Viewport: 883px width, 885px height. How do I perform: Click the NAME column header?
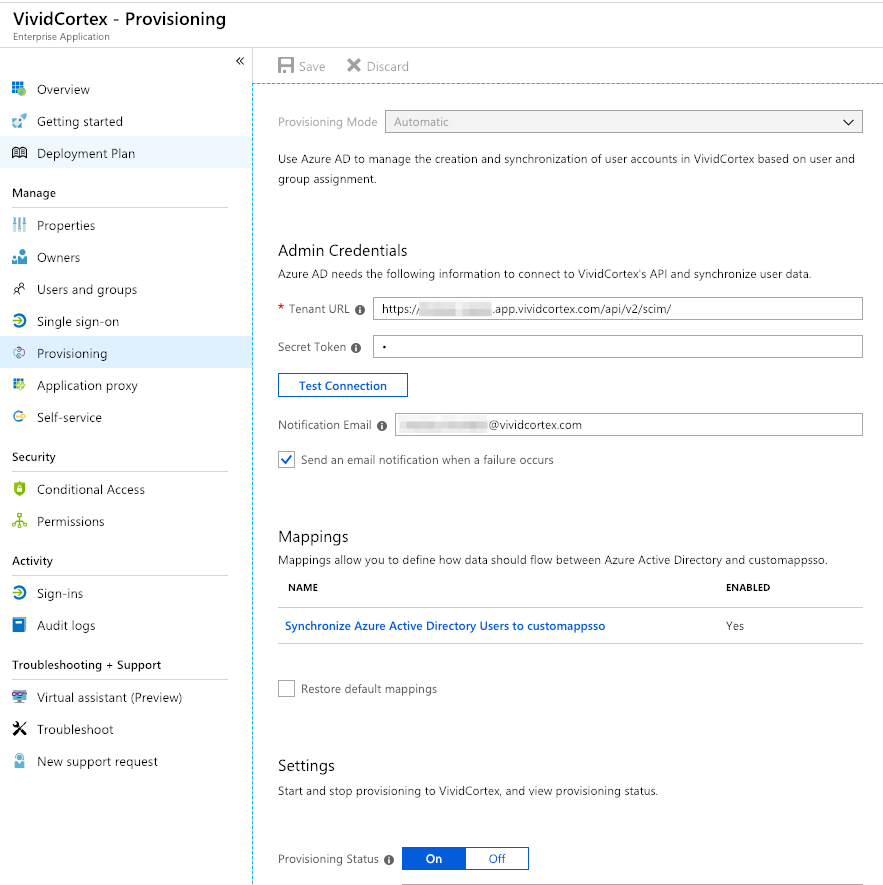coord(303,588)
